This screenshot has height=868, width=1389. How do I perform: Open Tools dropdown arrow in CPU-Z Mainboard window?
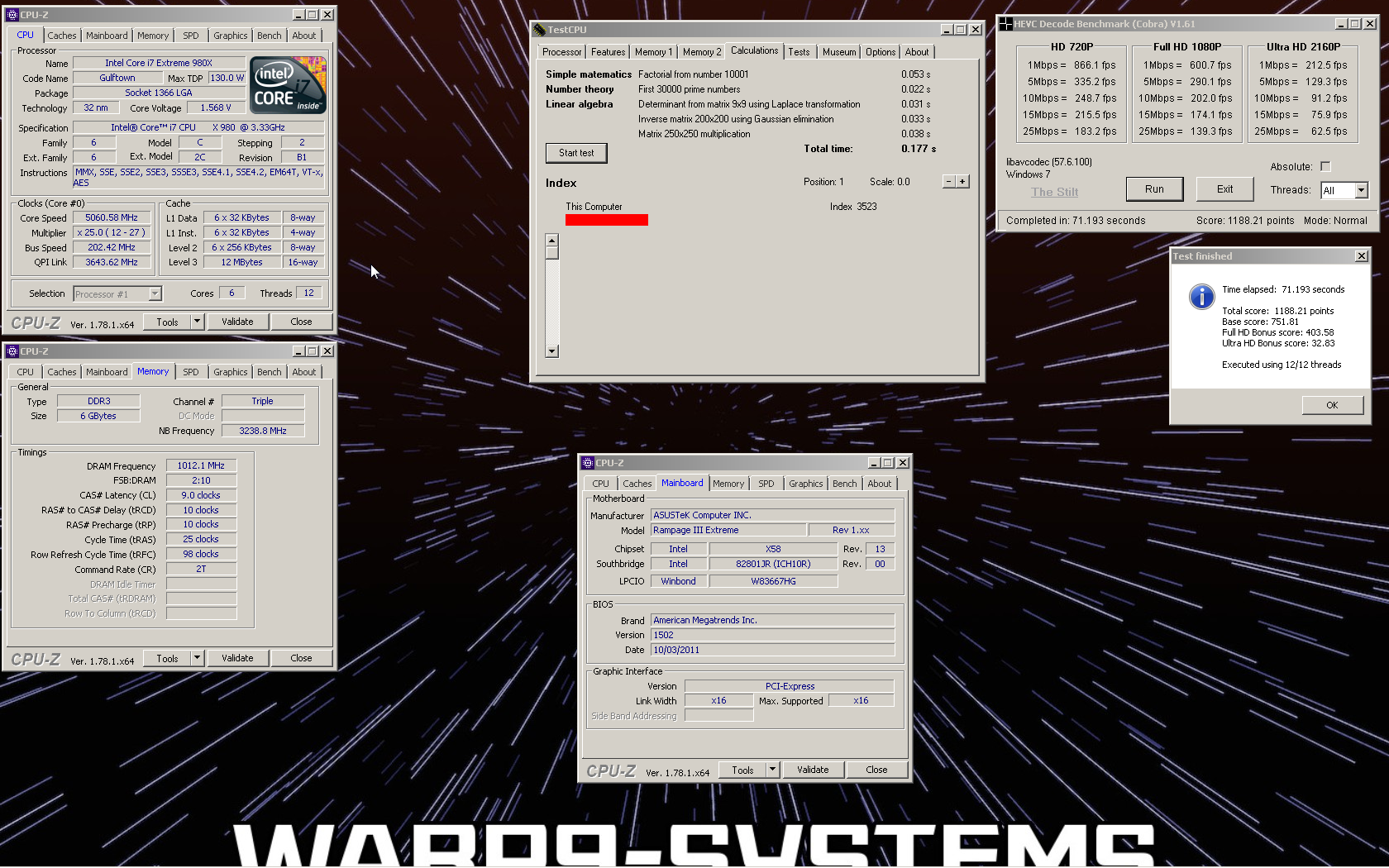click(x=772, y=770)
